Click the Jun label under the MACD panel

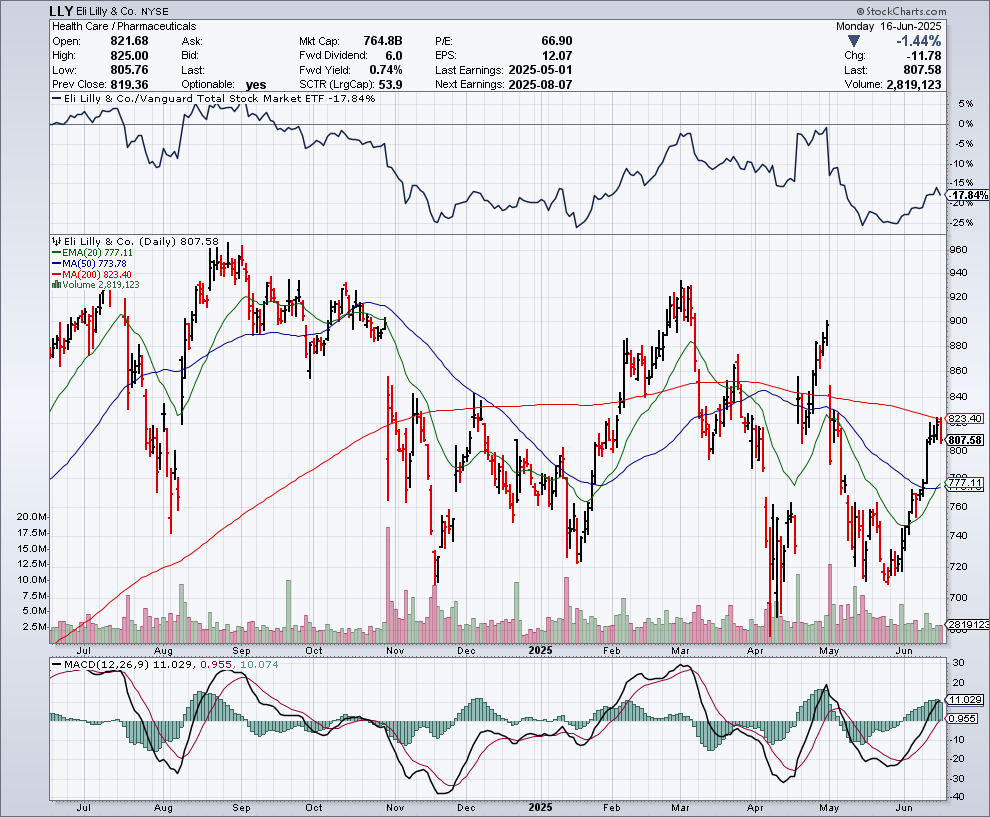tap(904, 808)
